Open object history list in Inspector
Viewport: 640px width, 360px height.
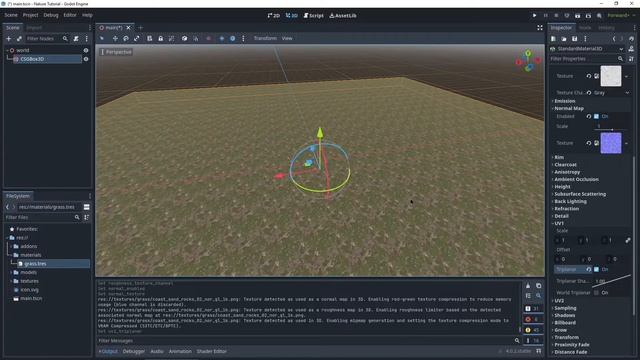coord(631,39)
